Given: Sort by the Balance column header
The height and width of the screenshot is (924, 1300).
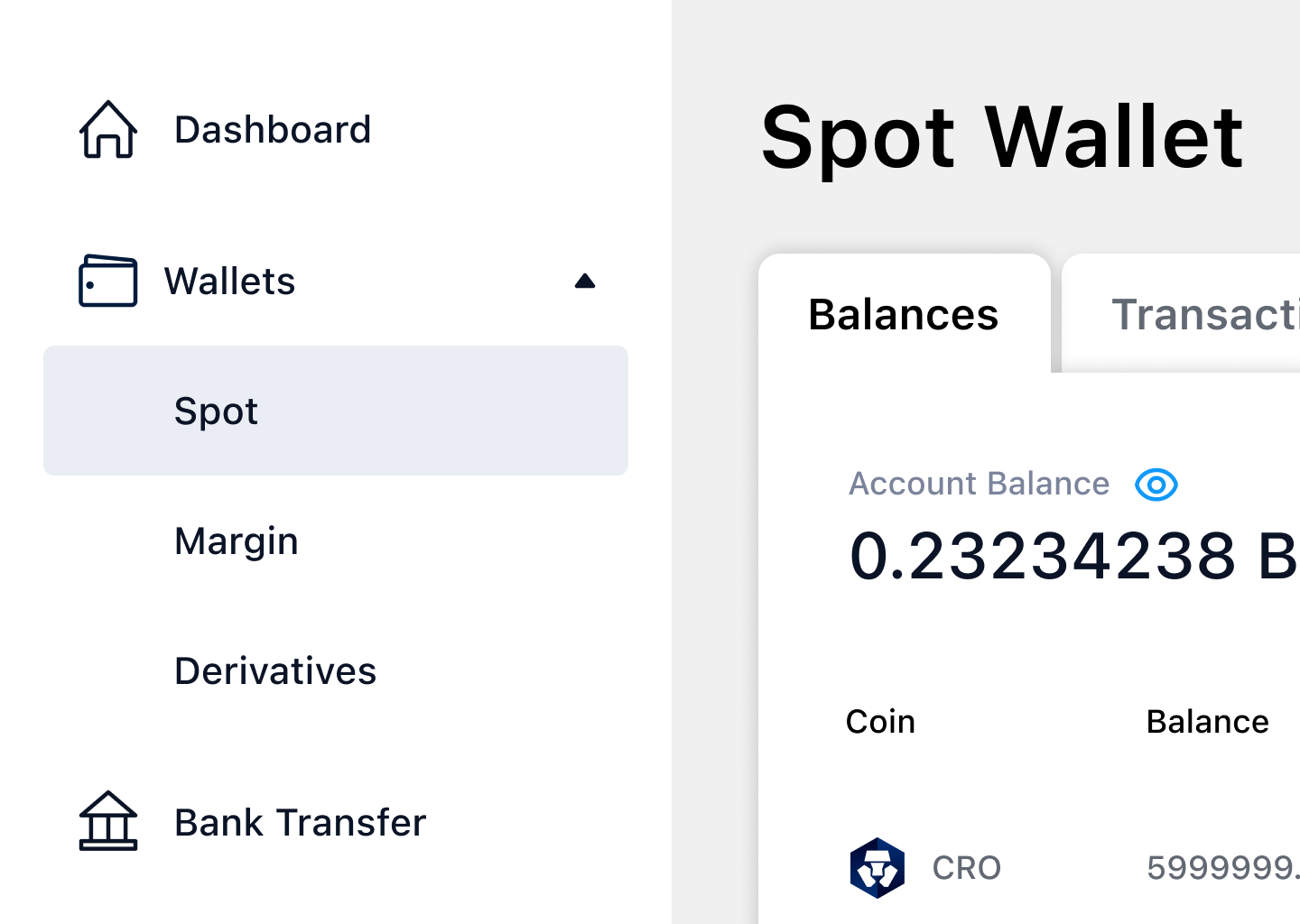Looking at the screenshot, I should [1207, 722].
